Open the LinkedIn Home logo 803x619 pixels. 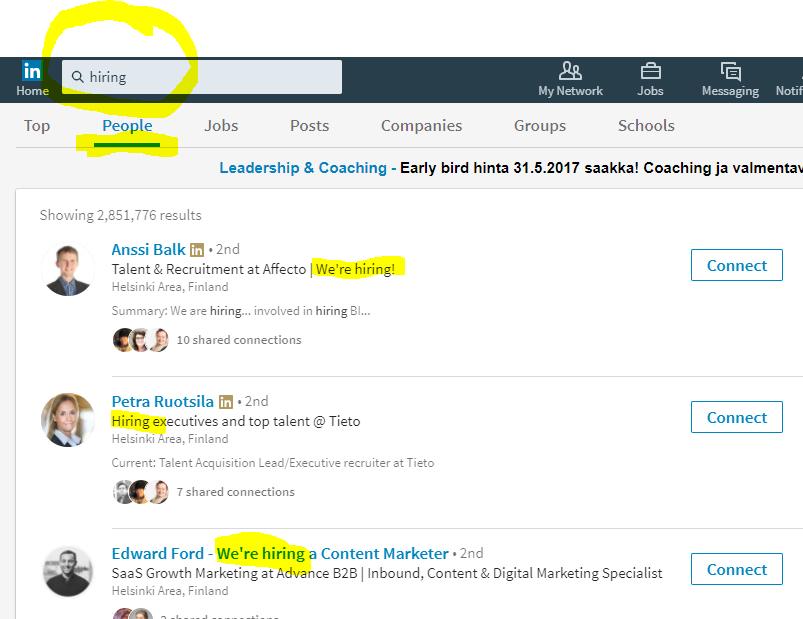pos(32,71)
